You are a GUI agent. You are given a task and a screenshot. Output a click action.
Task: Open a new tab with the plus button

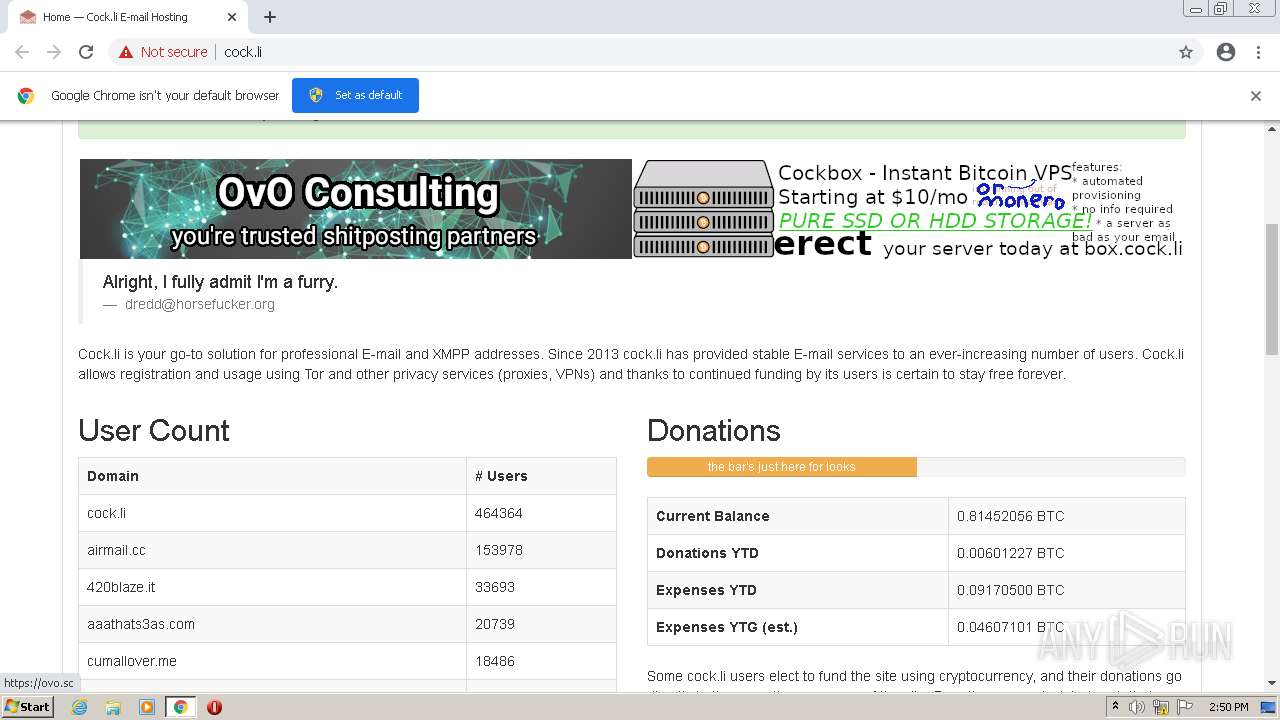(270, 17)
